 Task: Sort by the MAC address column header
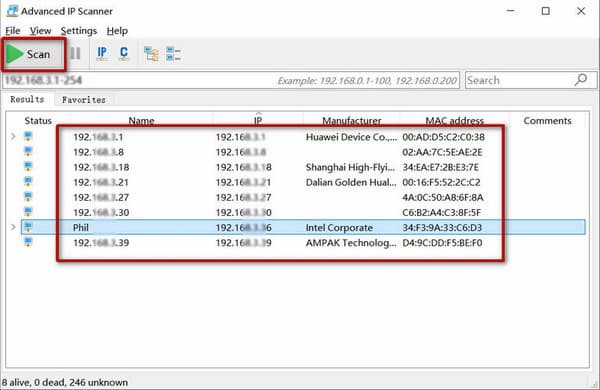coord(455,121)
